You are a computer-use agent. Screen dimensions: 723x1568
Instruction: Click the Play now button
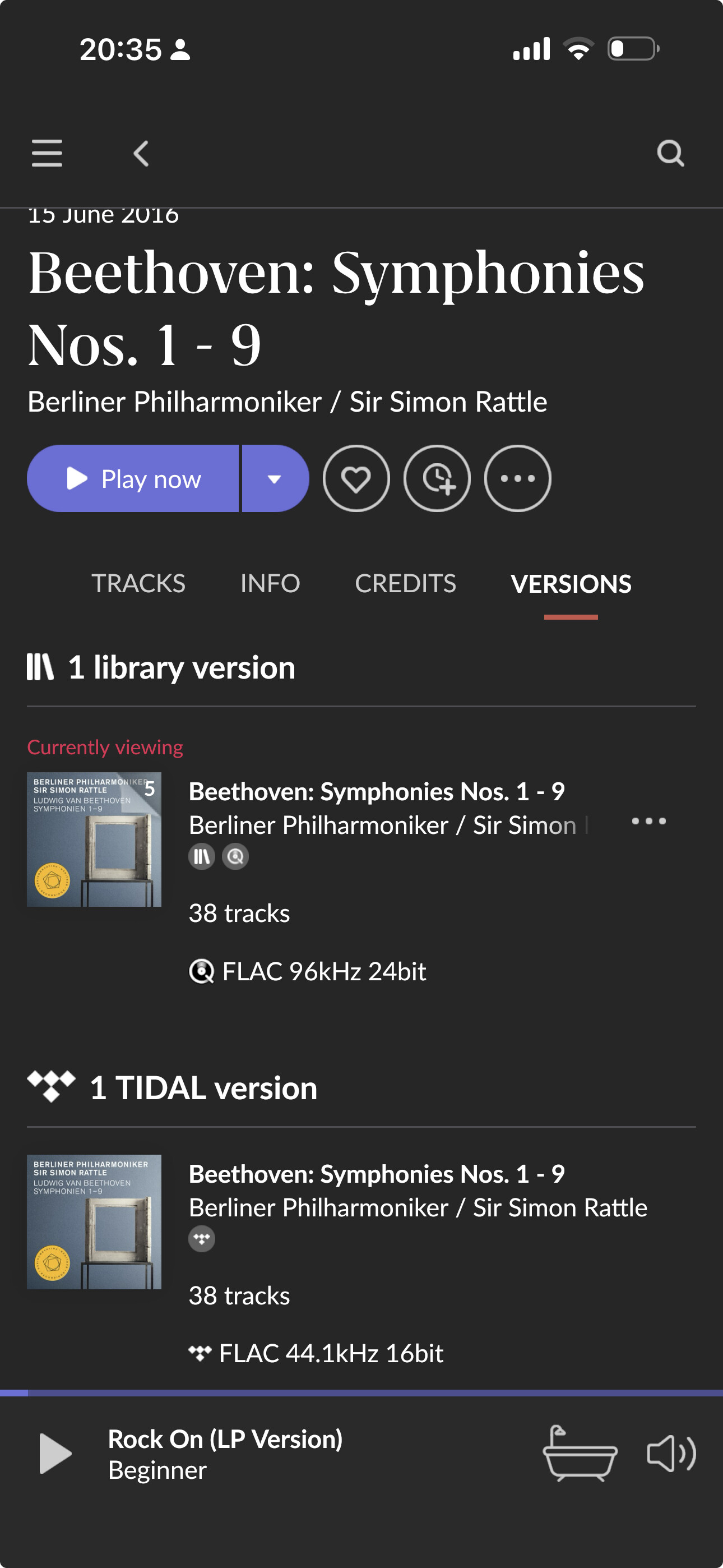coord(133,478)
